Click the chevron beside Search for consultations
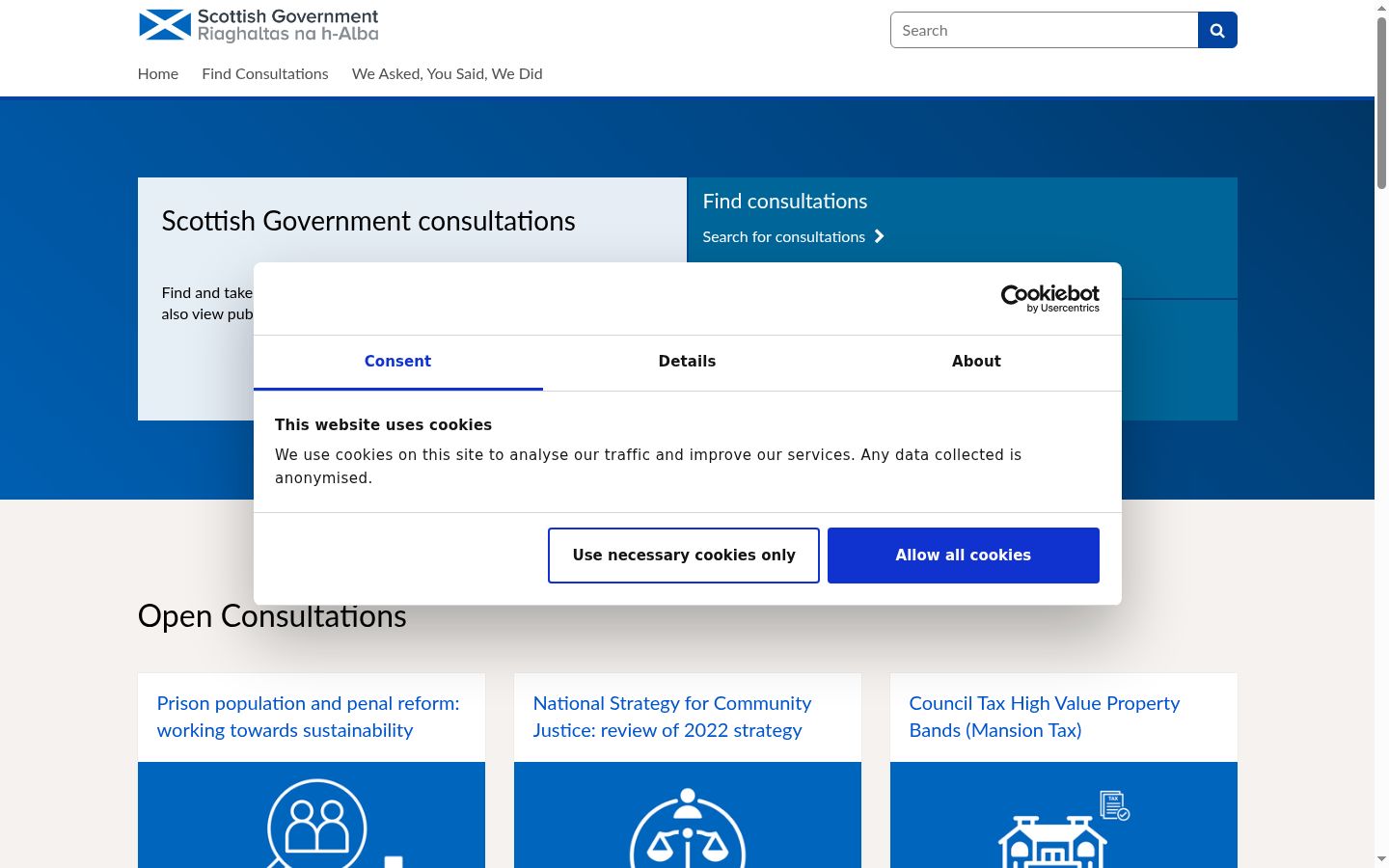 pos(879,236)
